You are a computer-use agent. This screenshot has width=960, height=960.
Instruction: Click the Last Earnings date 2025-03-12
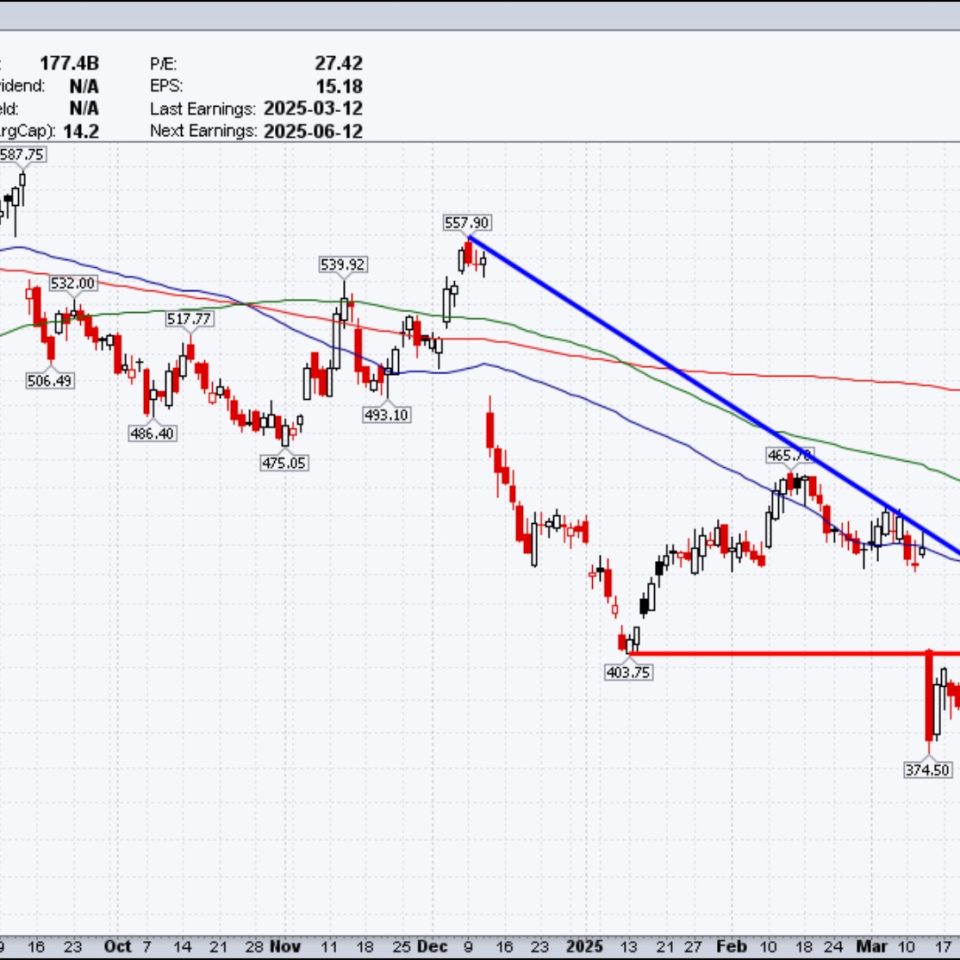[313, 108]
